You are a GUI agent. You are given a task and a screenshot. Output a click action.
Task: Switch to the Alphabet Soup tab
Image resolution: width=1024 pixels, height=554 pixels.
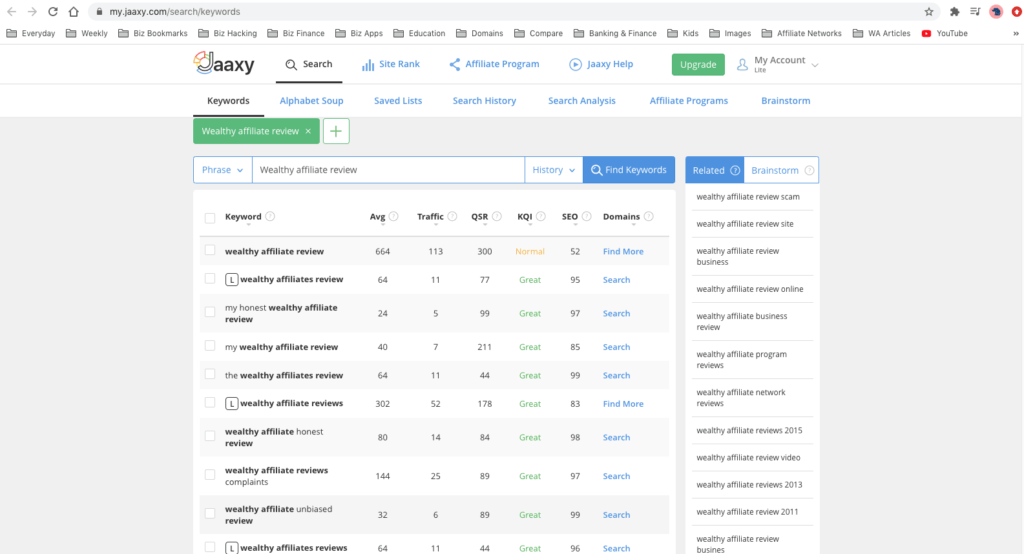(x=311, y=101)
